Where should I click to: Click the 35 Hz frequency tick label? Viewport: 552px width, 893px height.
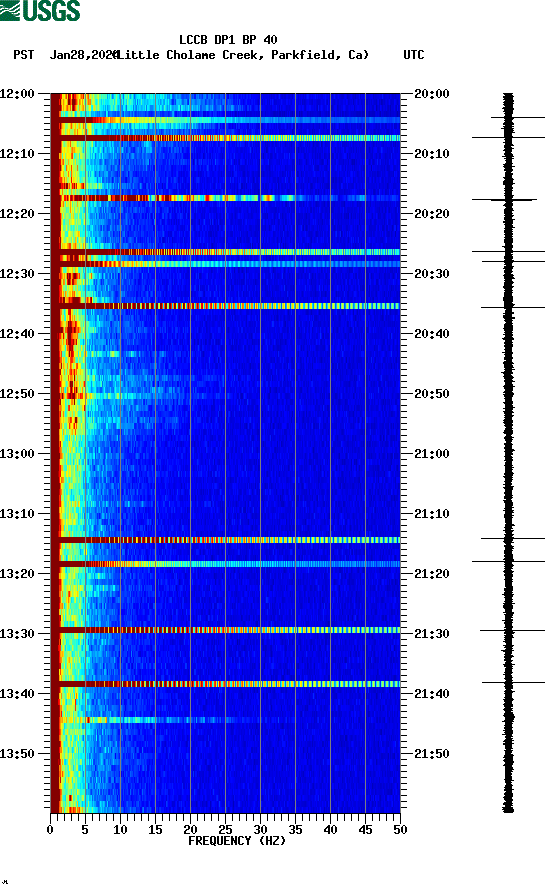point(295,830)
